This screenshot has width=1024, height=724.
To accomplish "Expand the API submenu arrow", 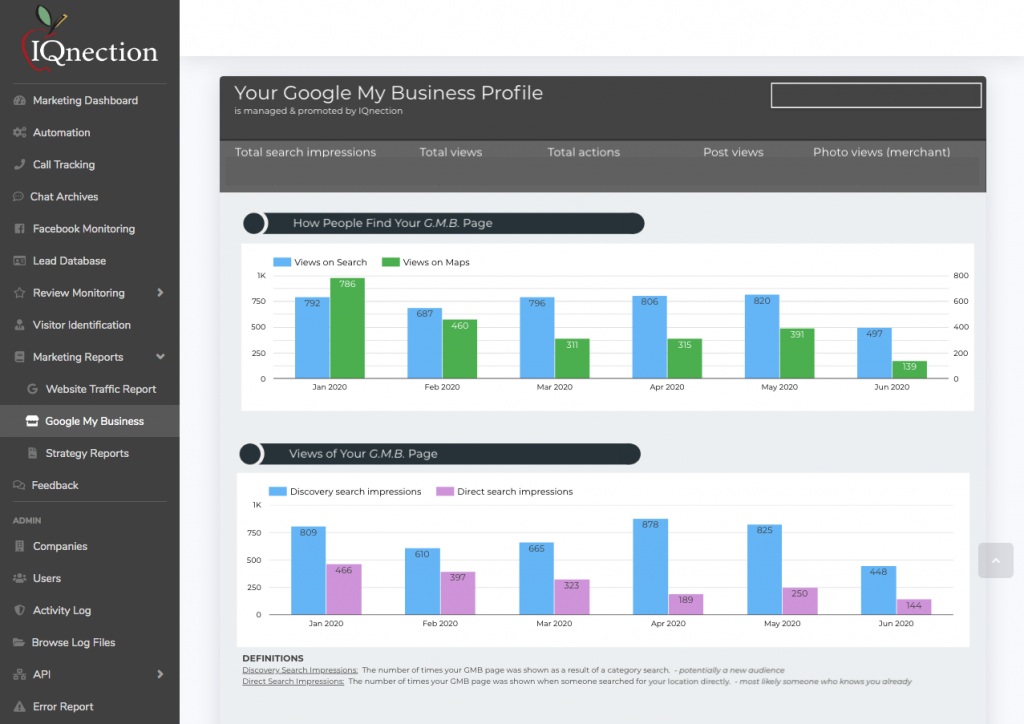I will (160, 674).
